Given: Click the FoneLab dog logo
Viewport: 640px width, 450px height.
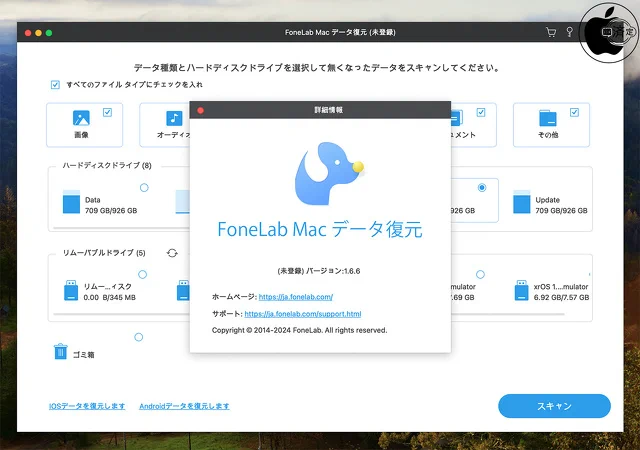Looking at the screenshot, I should [329, 173].
